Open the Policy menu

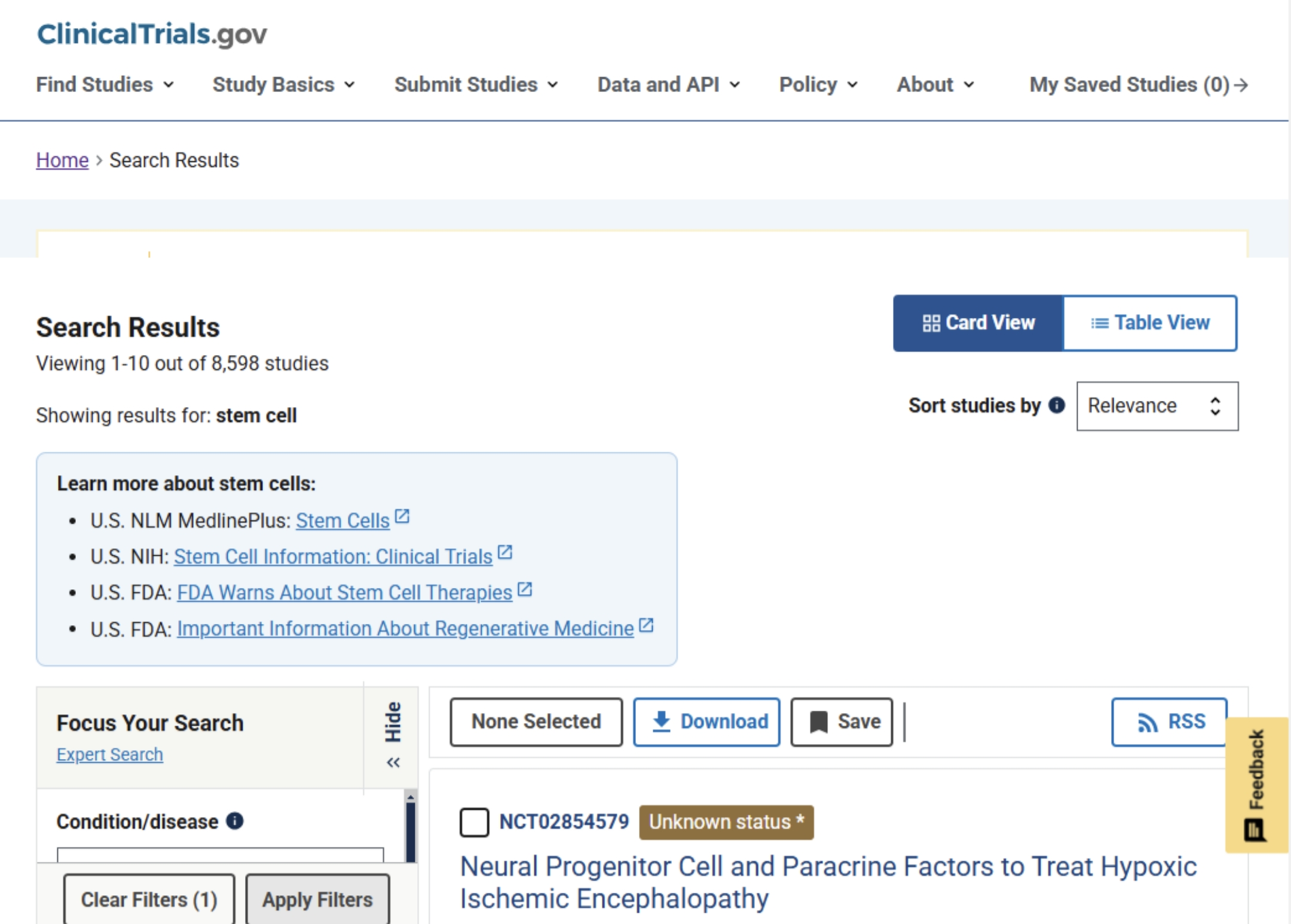click(x=818, y=84)
